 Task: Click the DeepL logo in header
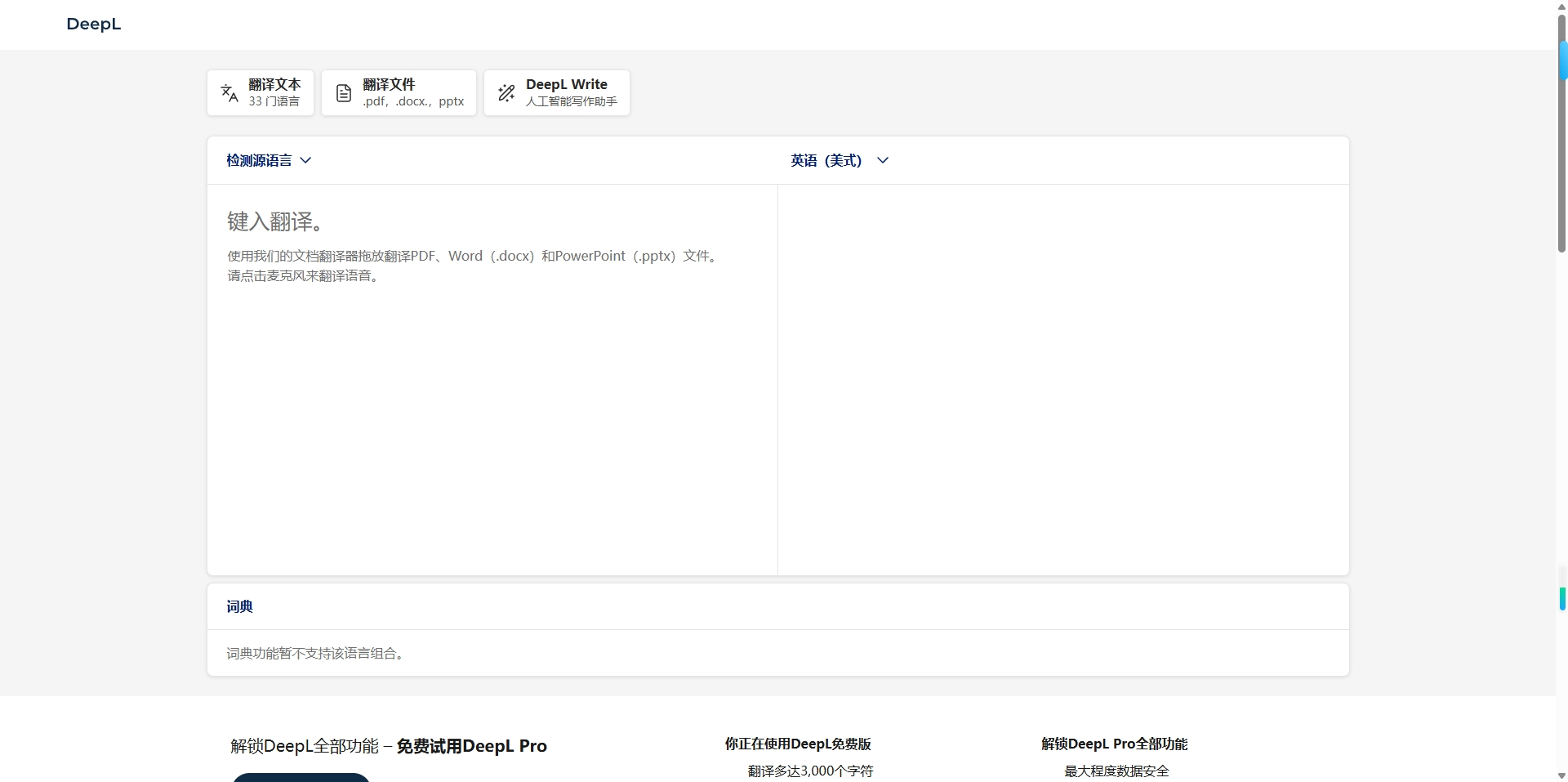93,24
